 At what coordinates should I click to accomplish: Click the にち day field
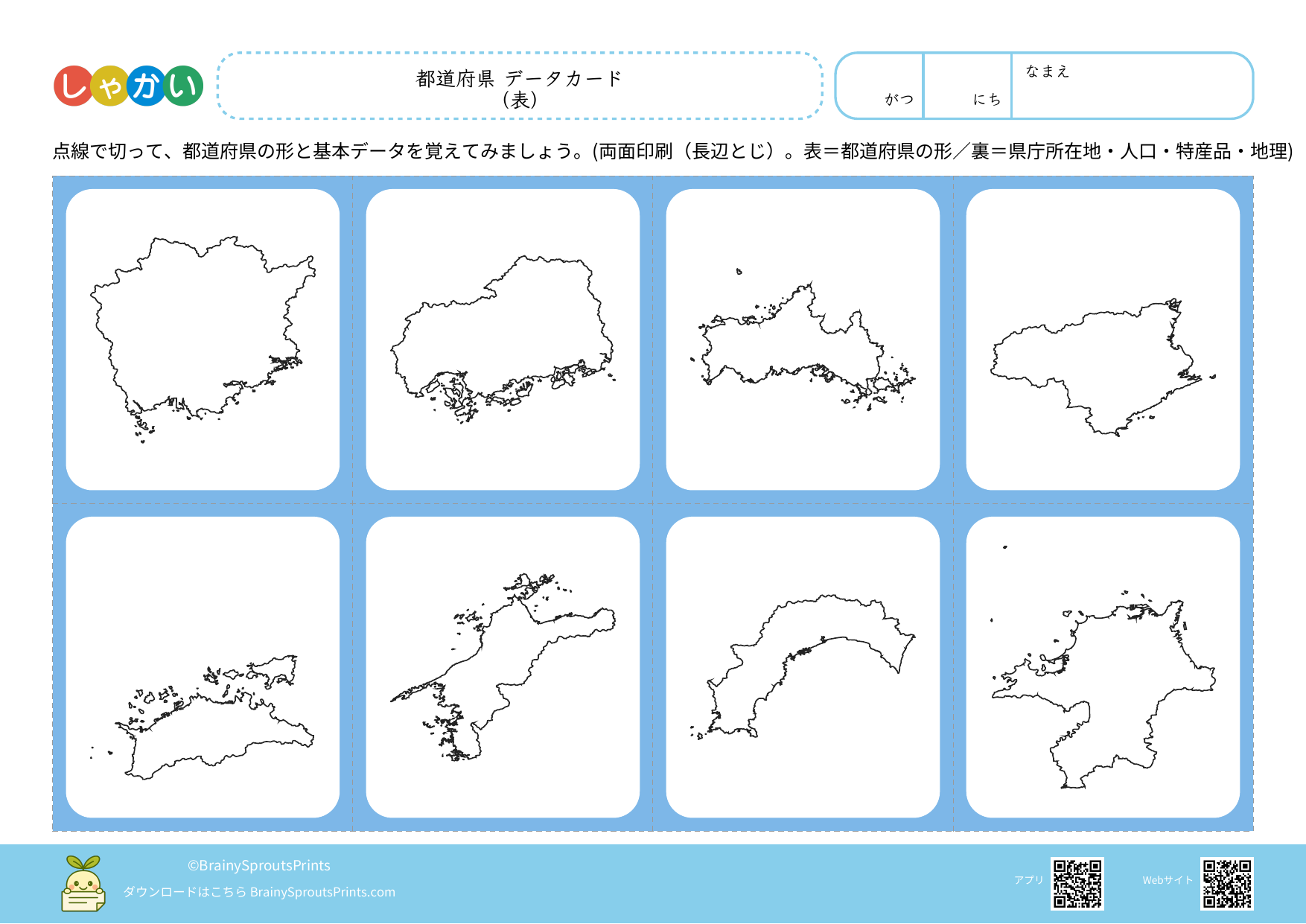[x=967, y=85]
